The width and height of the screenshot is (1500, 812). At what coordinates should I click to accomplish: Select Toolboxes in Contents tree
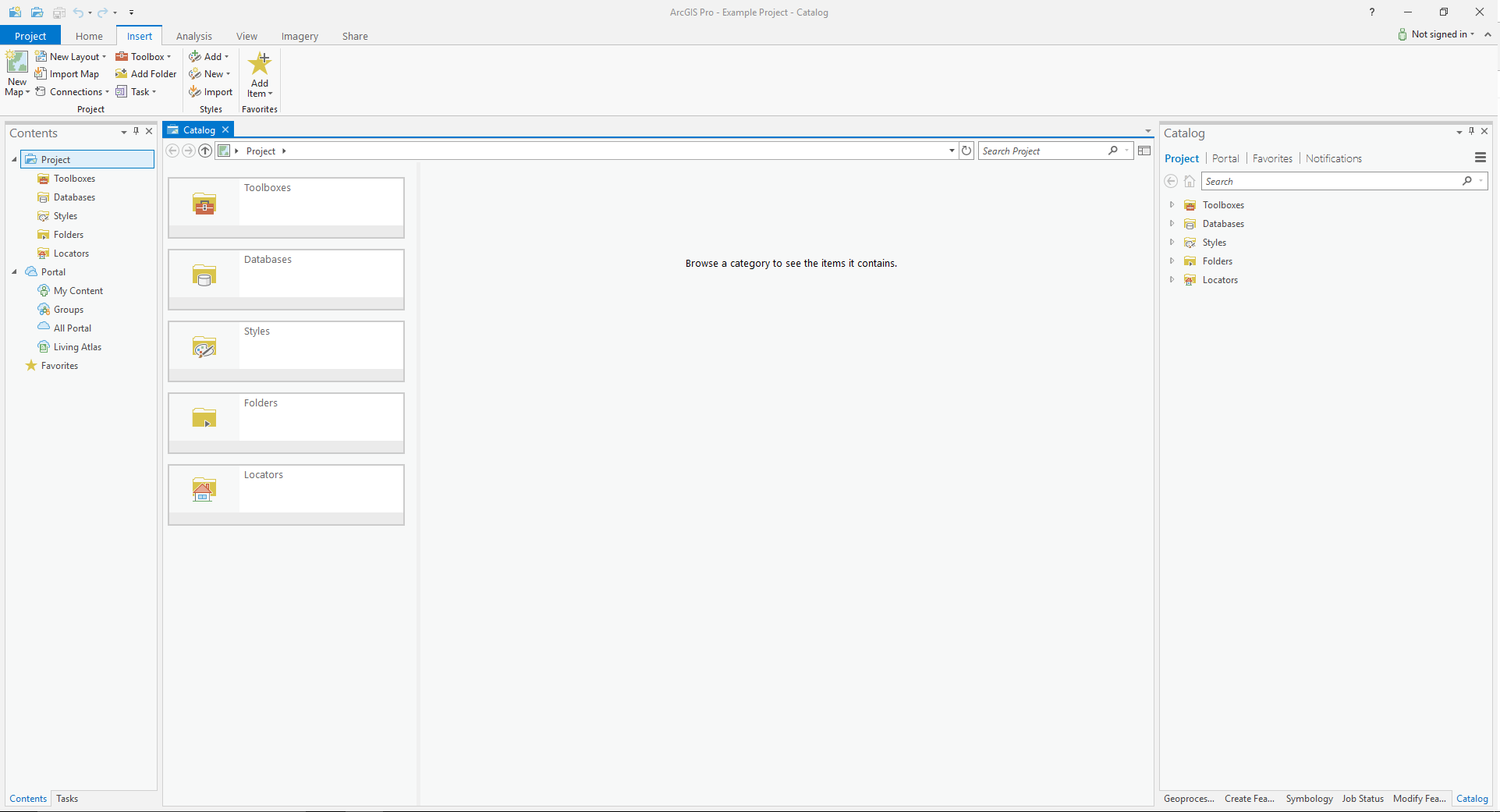coord(74,179)
